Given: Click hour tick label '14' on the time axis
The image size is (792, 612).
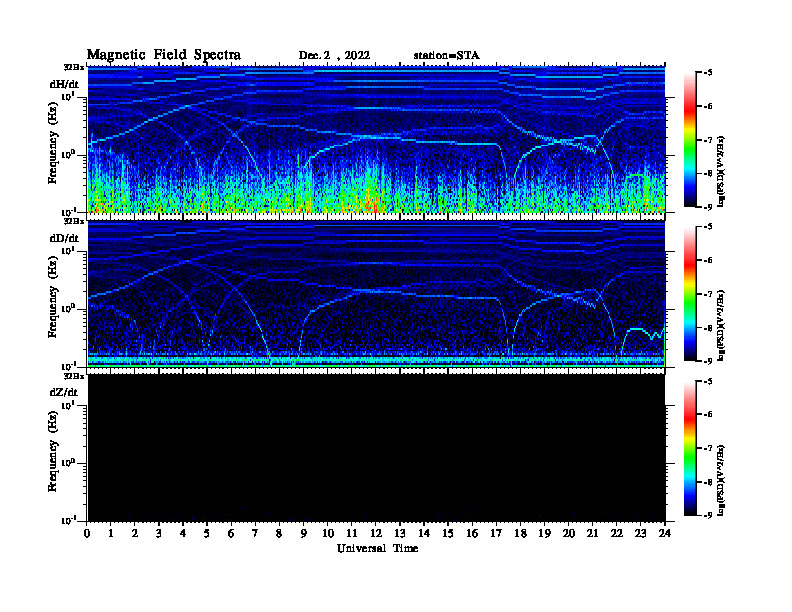Looking at the screenshot, I should pyautogui.click(x=424, y=534).
